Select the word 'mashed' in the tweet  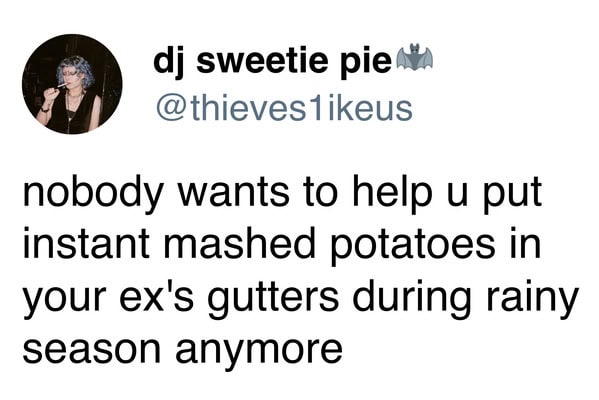[240, 242]
